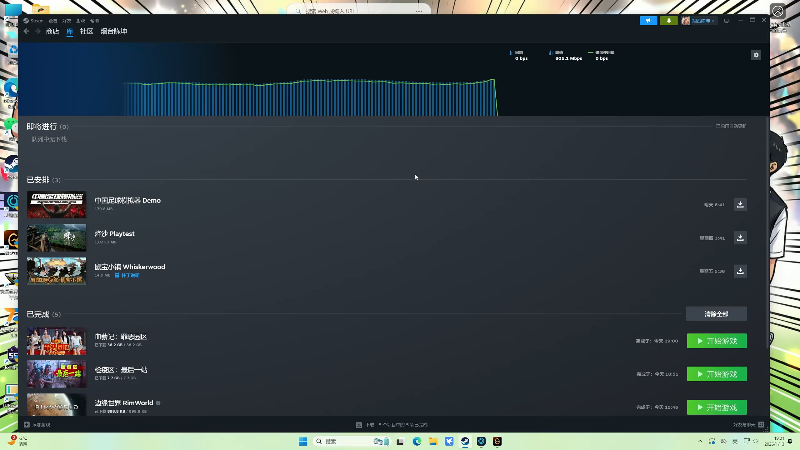Open download settings gear icon

(756, 55)
